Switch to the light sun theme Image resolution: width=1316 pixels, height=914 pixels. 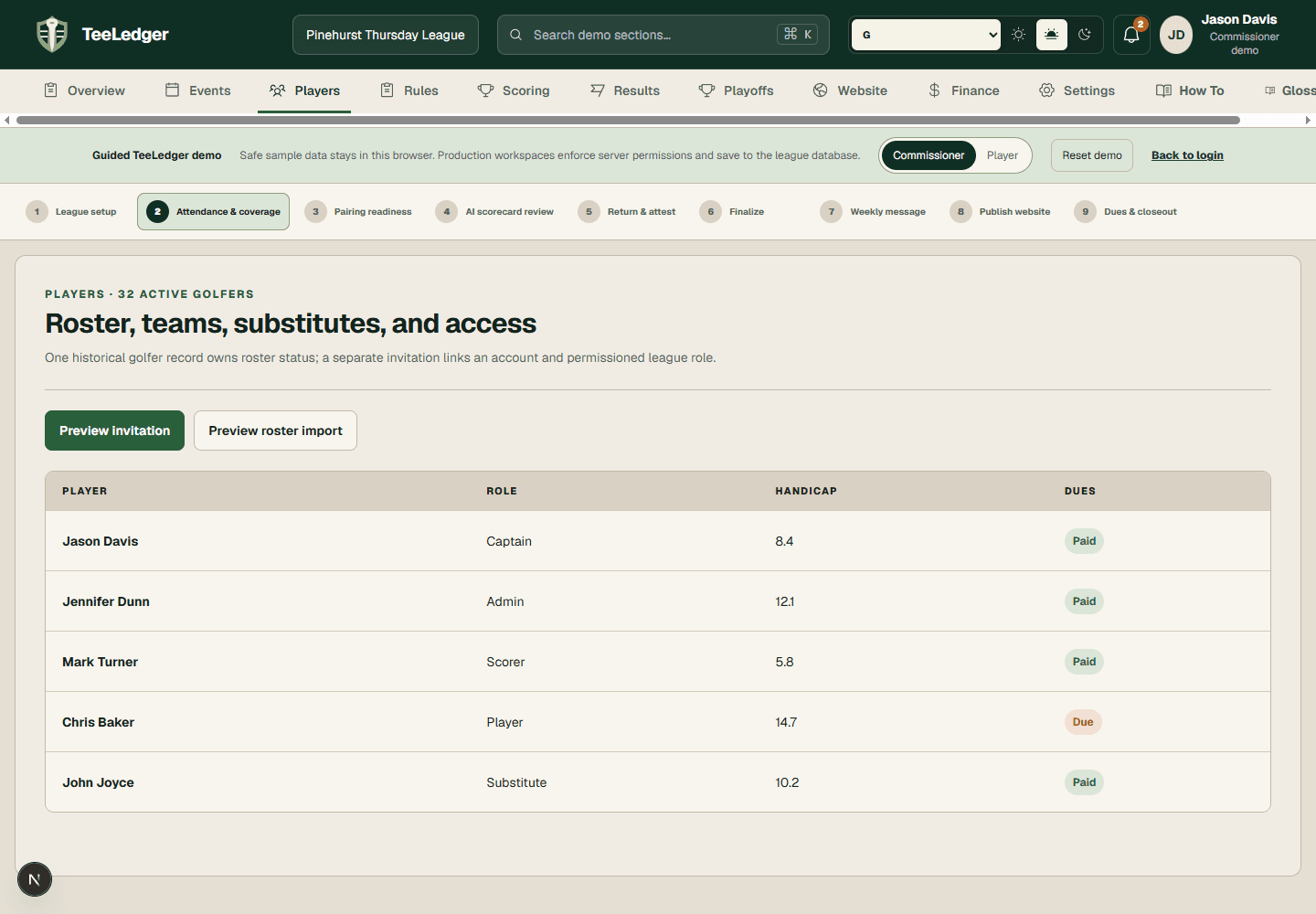tap(1018, 35)
